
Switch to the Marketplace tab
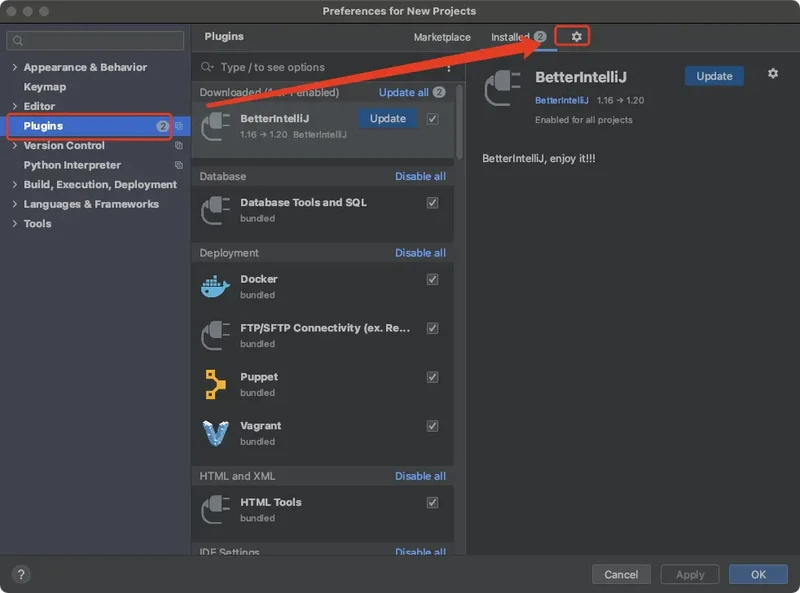(x=442, y=37)
